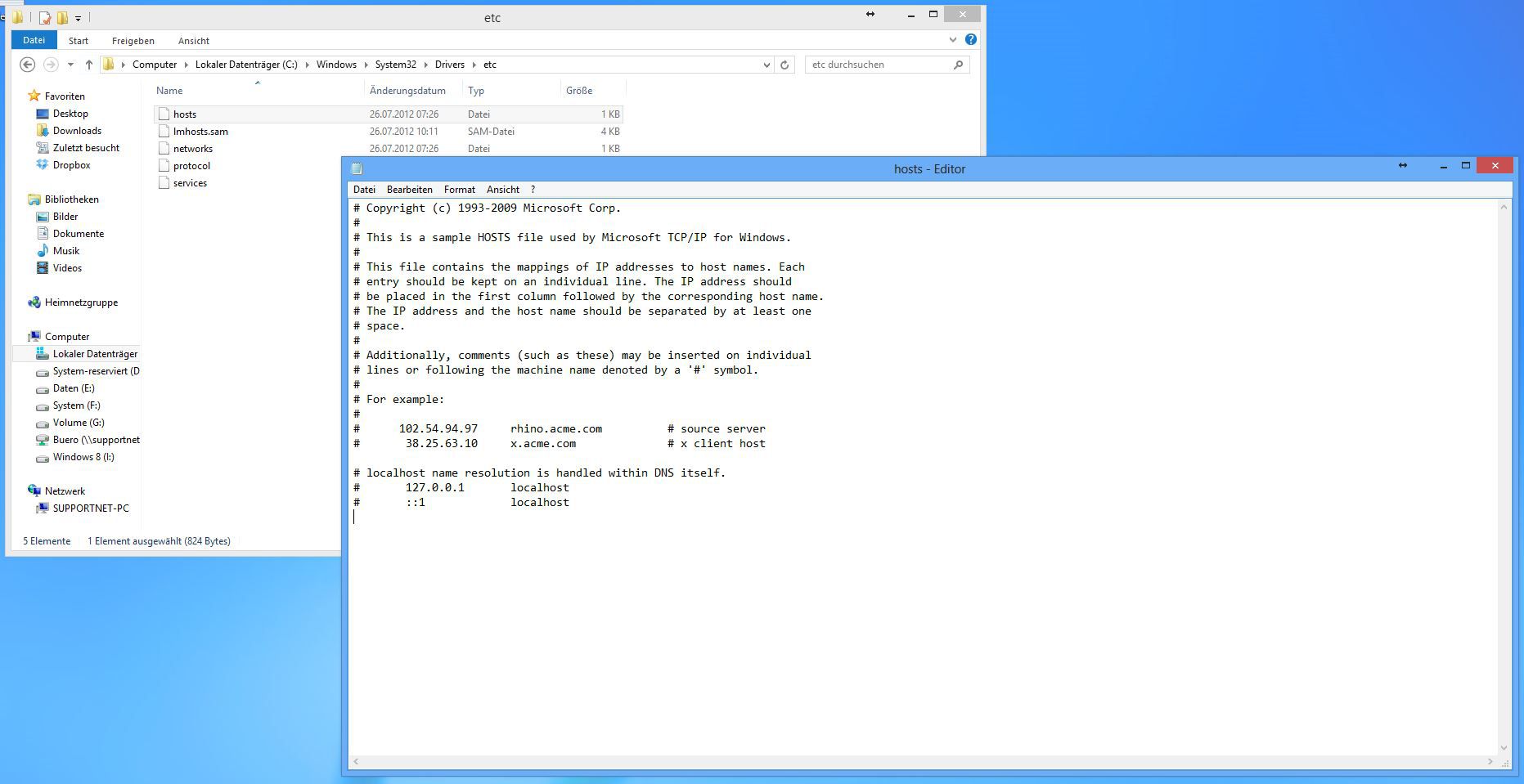Open SUPPORTNET-PC under Netzwerk

pyautogui.click(x=91, y=508)
